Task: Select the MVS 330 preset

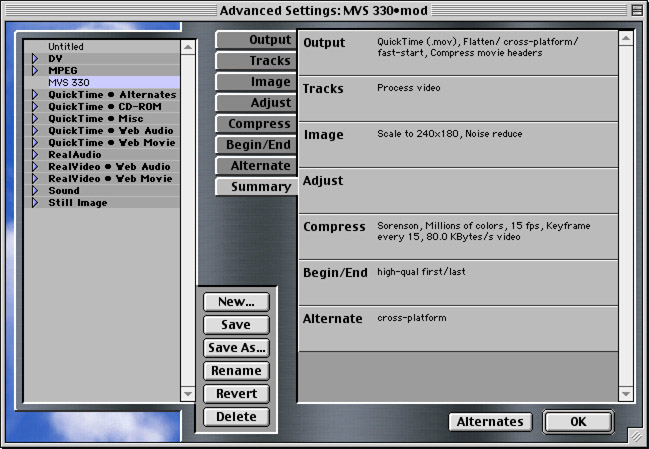Action: tap(70, 83)
